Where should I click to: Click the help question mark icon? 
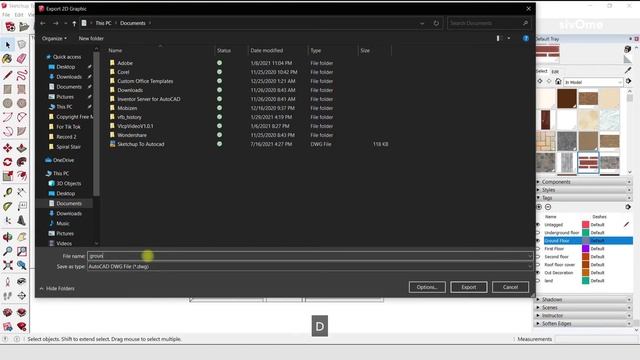pyautogui.click(x=526, y=38)
